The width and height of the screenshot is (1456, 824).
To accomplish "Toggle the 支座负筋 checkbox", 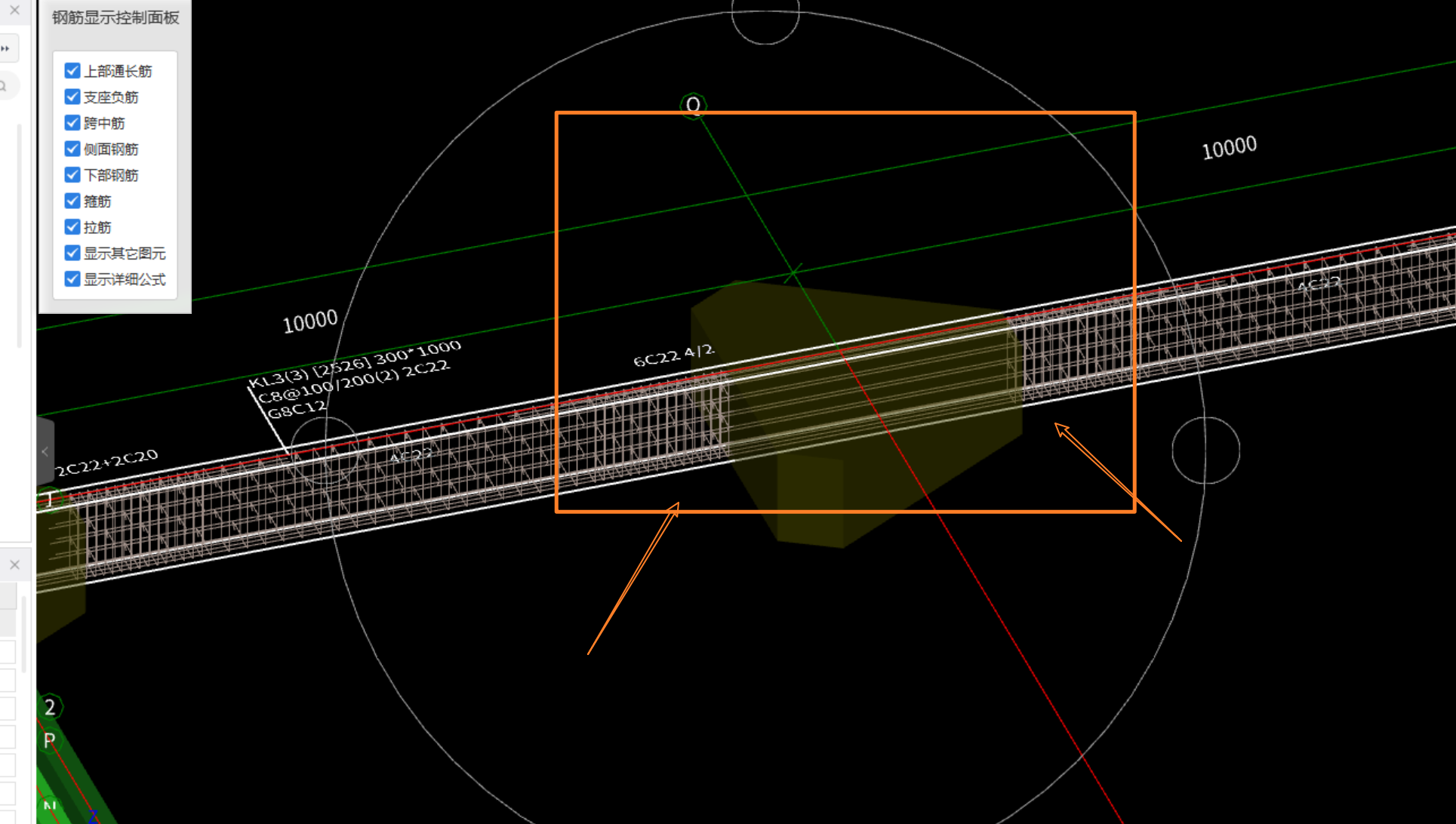I will (72, 97).
